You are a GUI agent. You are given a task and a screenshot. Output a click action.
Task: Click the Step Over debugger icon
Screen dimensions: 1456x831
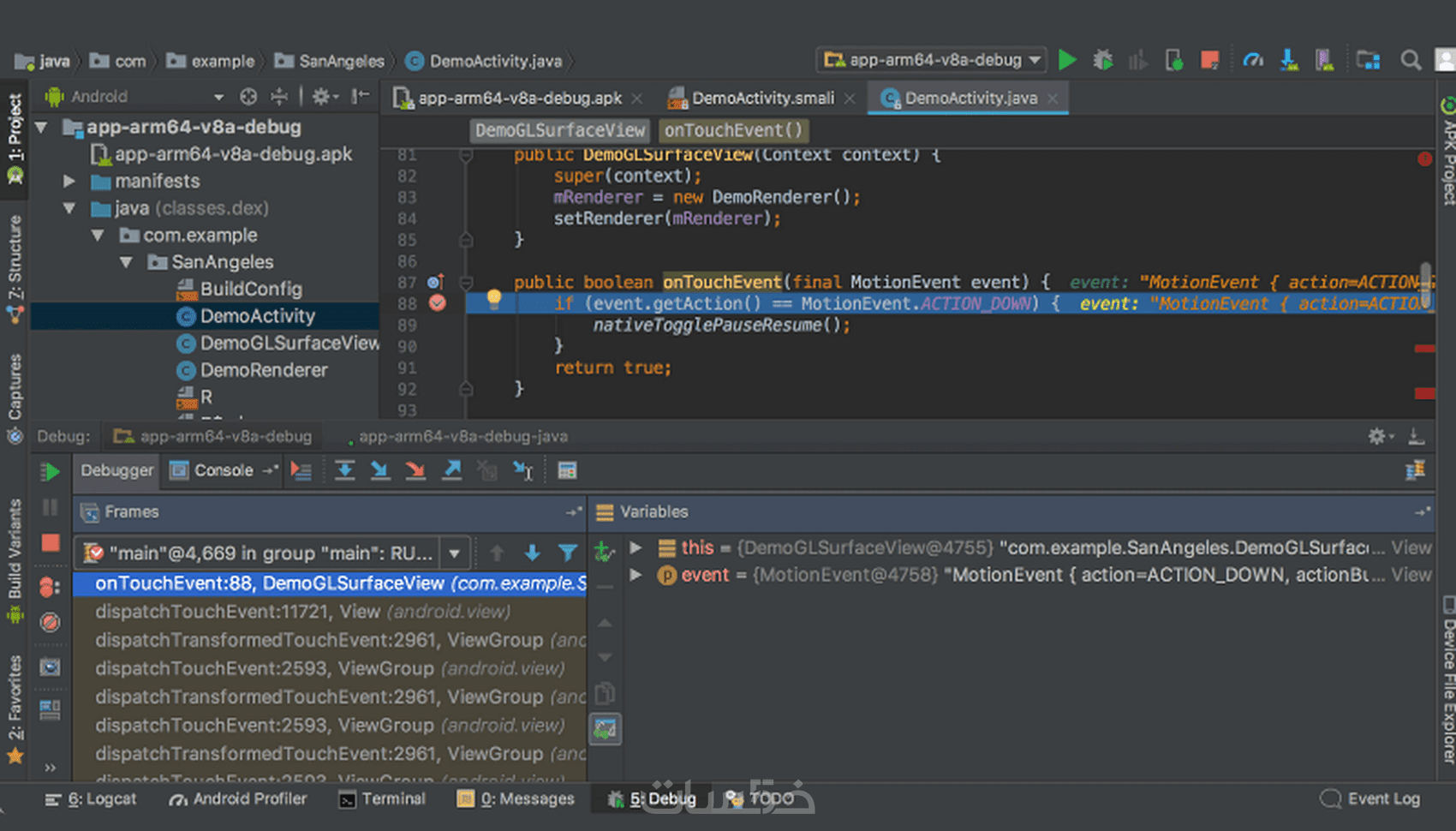pos(345,470)
